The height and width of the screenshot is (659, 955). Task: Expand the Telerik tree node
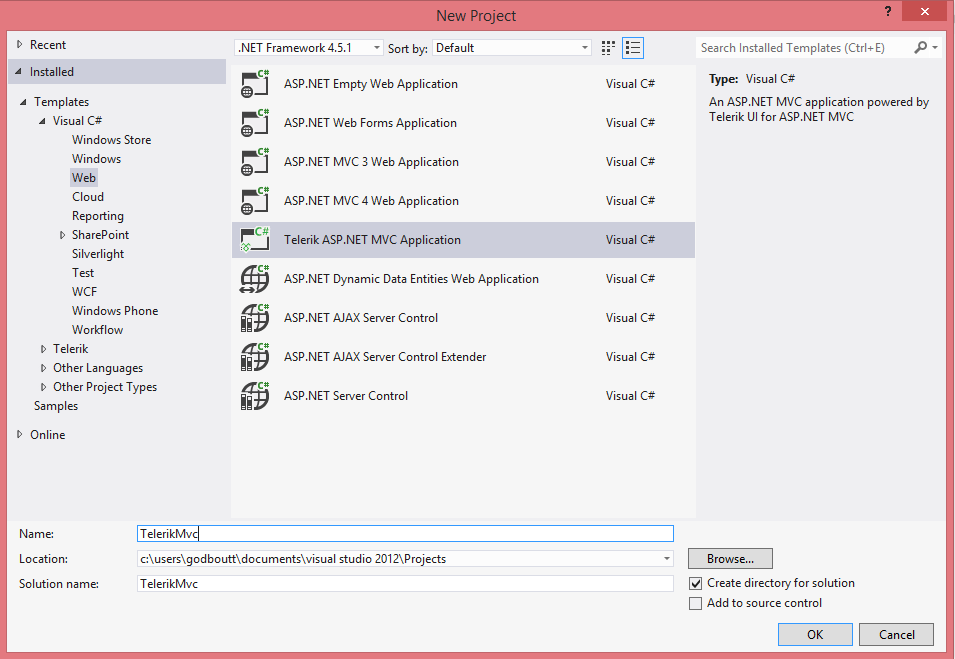[x=44, y=349]
